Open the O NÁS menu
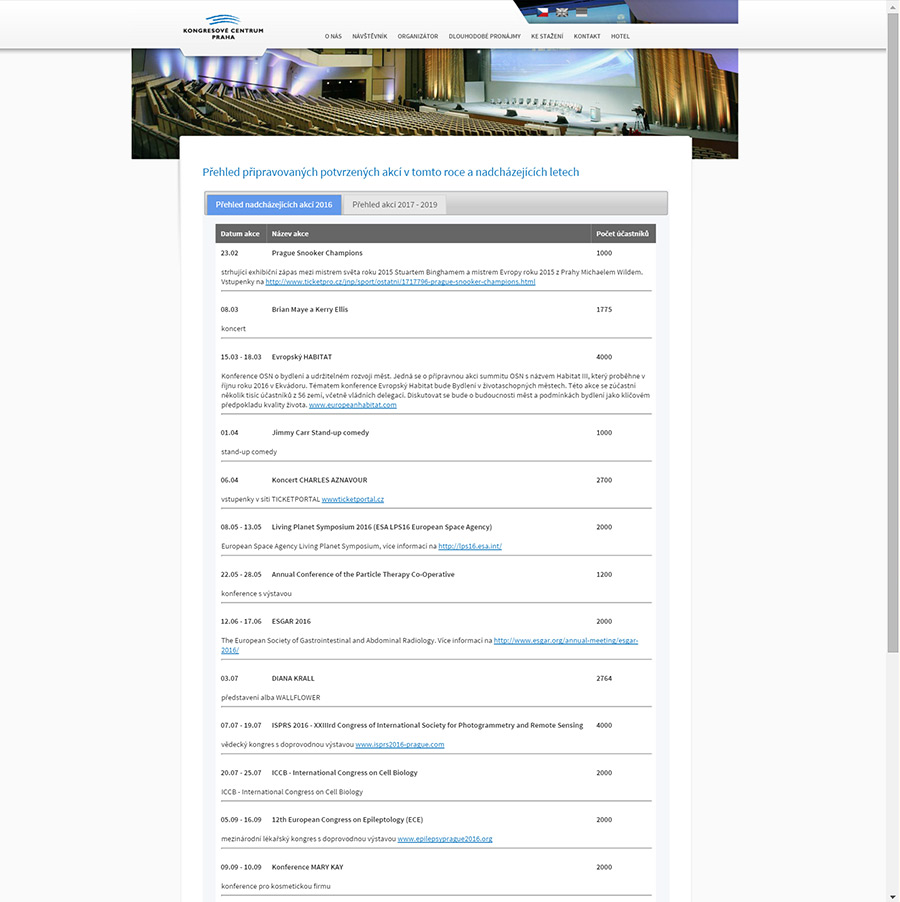This screenshot has height=902, width=900. click(x=333, y=36)
